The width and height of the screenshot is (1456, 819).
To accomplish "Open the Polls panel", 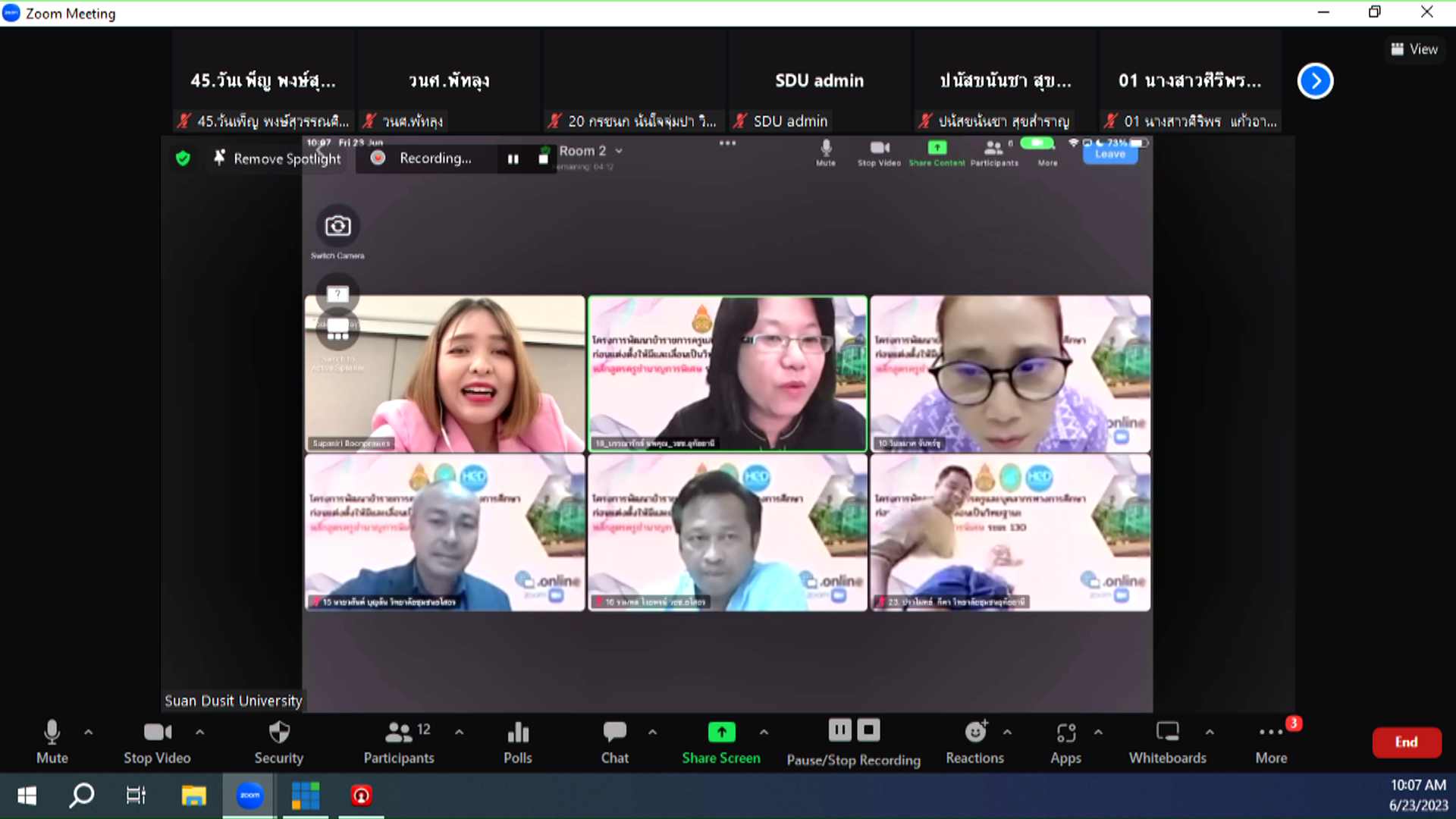I will (x=518, y=742).
